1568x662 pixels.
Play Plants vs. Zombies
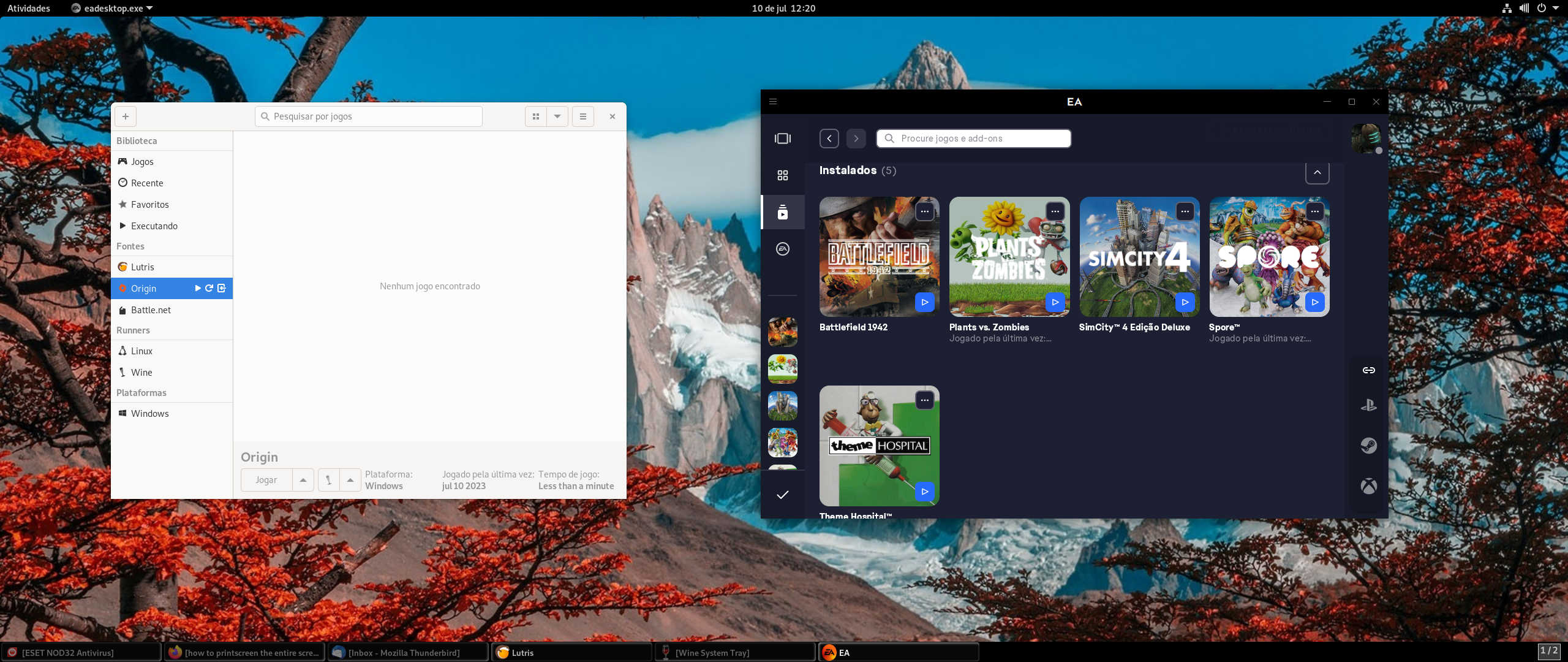pyautogui.click(x=1055, y=302)
